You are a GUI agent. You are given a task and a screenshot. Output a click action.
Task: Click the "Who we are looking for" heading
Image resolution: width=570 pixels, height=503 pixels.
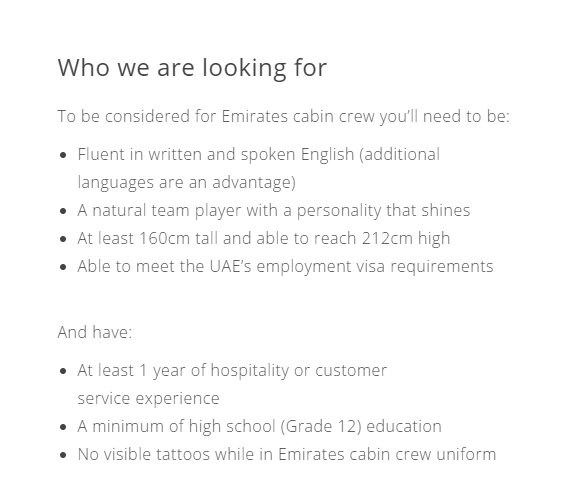192,68
